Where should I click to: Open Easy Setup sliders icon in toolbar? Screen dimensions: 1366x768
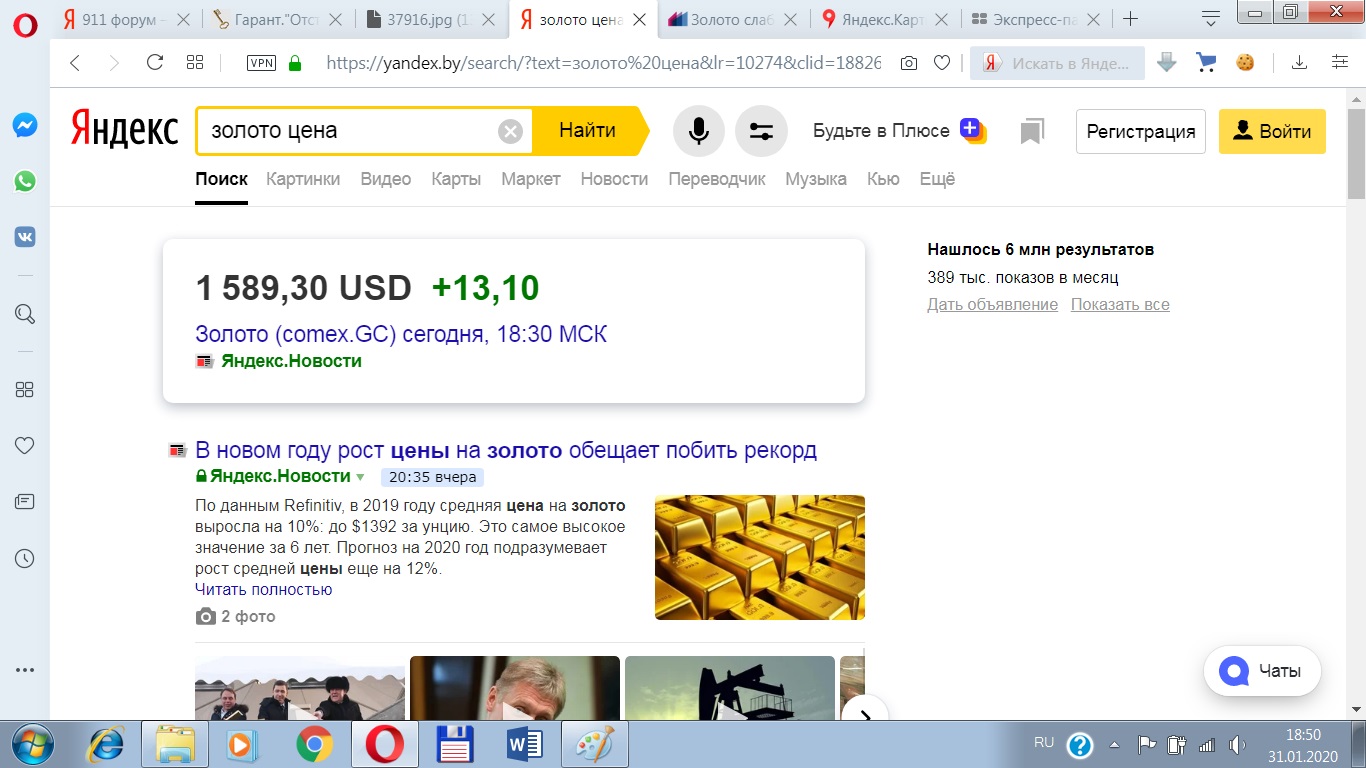click(x=1340, y=63)
